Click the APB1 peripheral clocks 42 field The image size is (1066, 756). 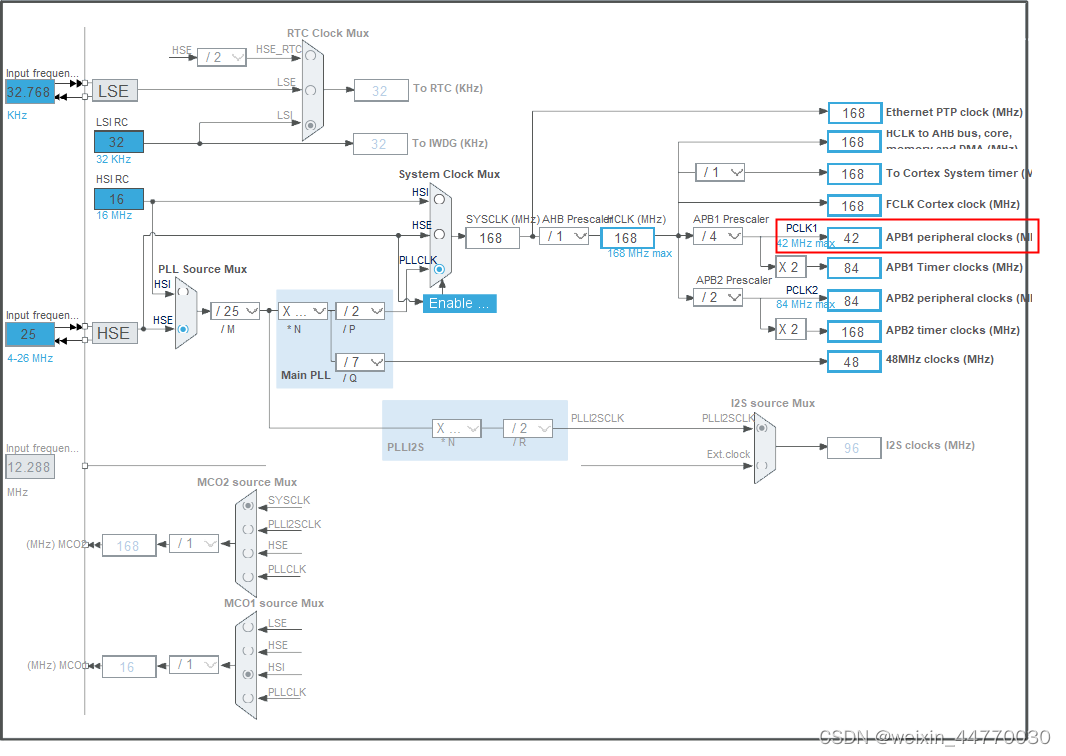coord(855,238)
